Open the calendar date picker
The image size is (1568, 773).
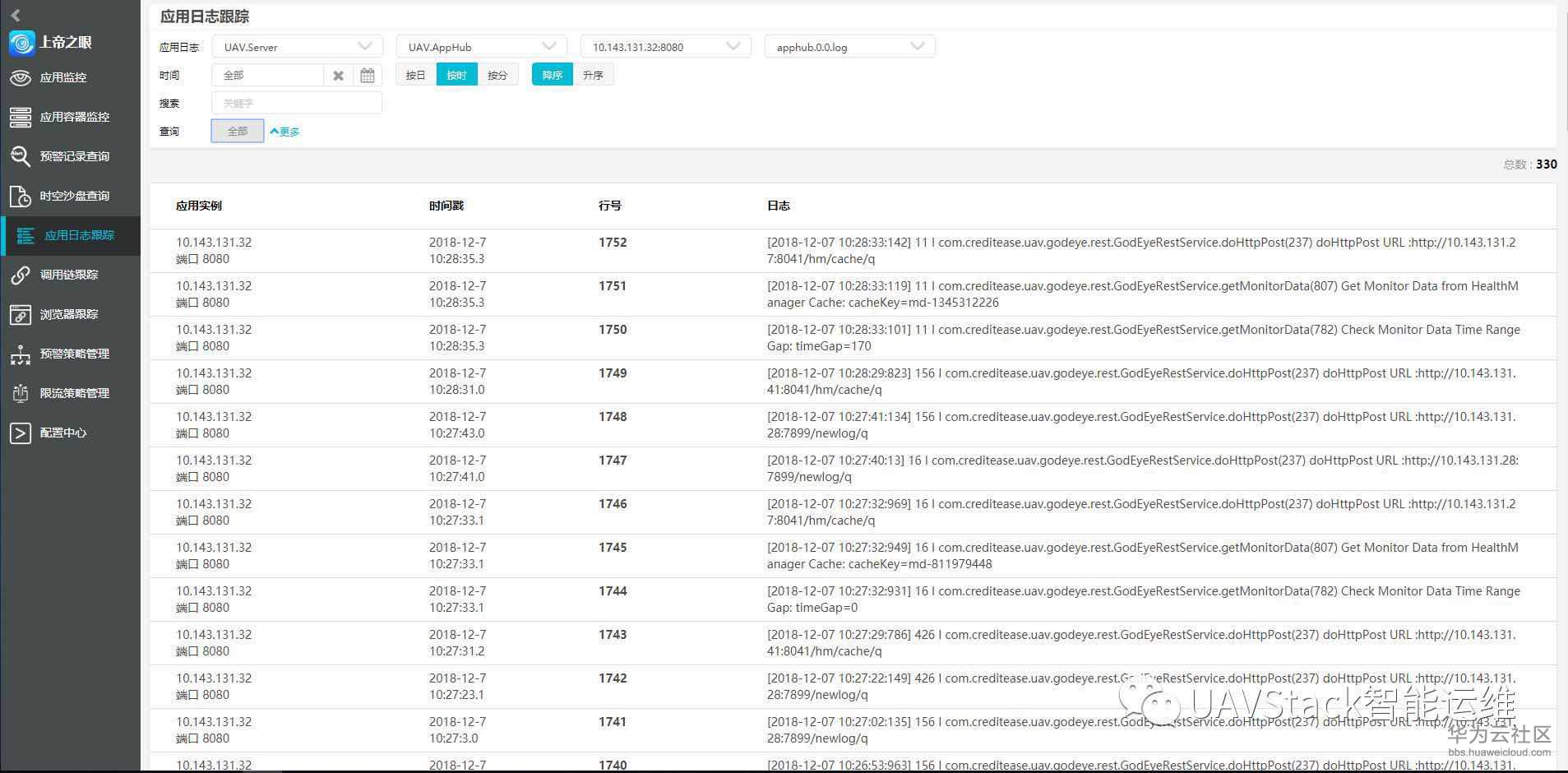point(368,76)
